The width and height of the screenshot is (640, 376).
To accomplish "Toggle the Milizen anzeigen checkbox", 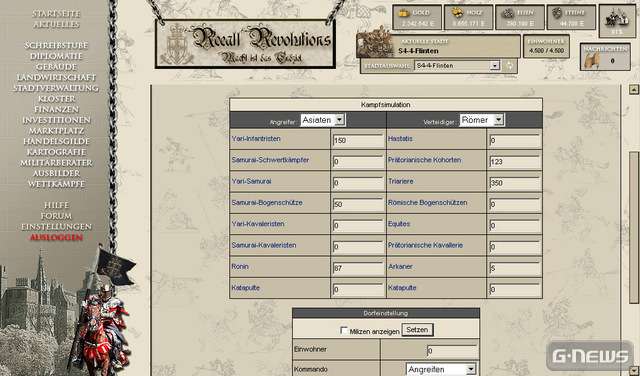I will pos(344,331).
